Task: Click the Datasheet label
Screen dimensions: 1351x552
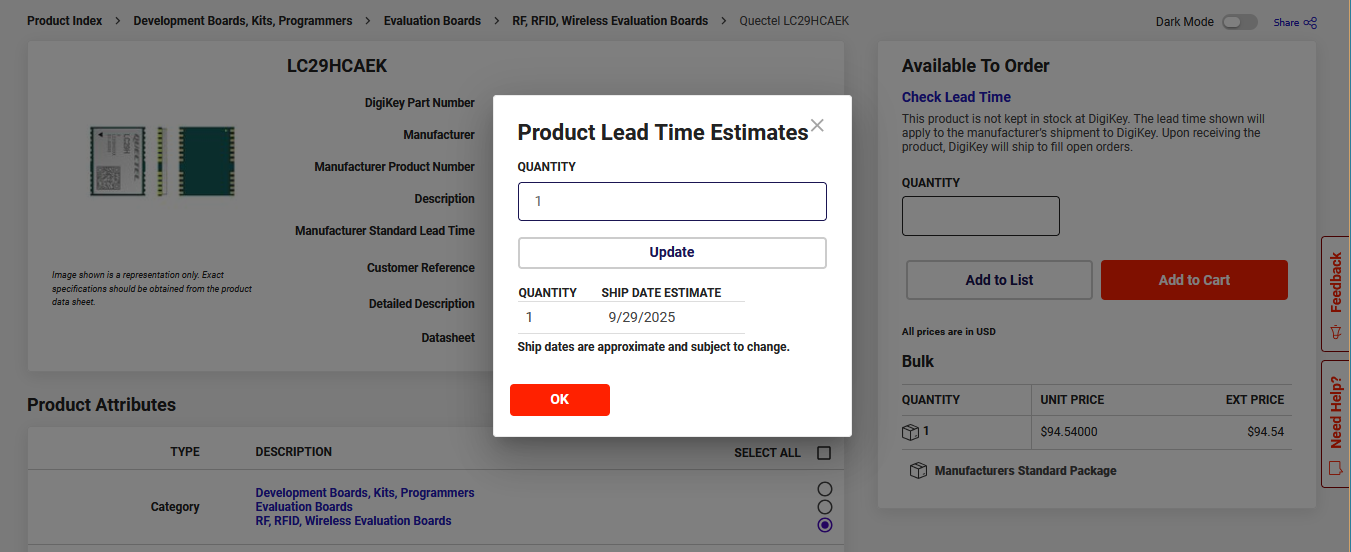Action: (448, 338)
